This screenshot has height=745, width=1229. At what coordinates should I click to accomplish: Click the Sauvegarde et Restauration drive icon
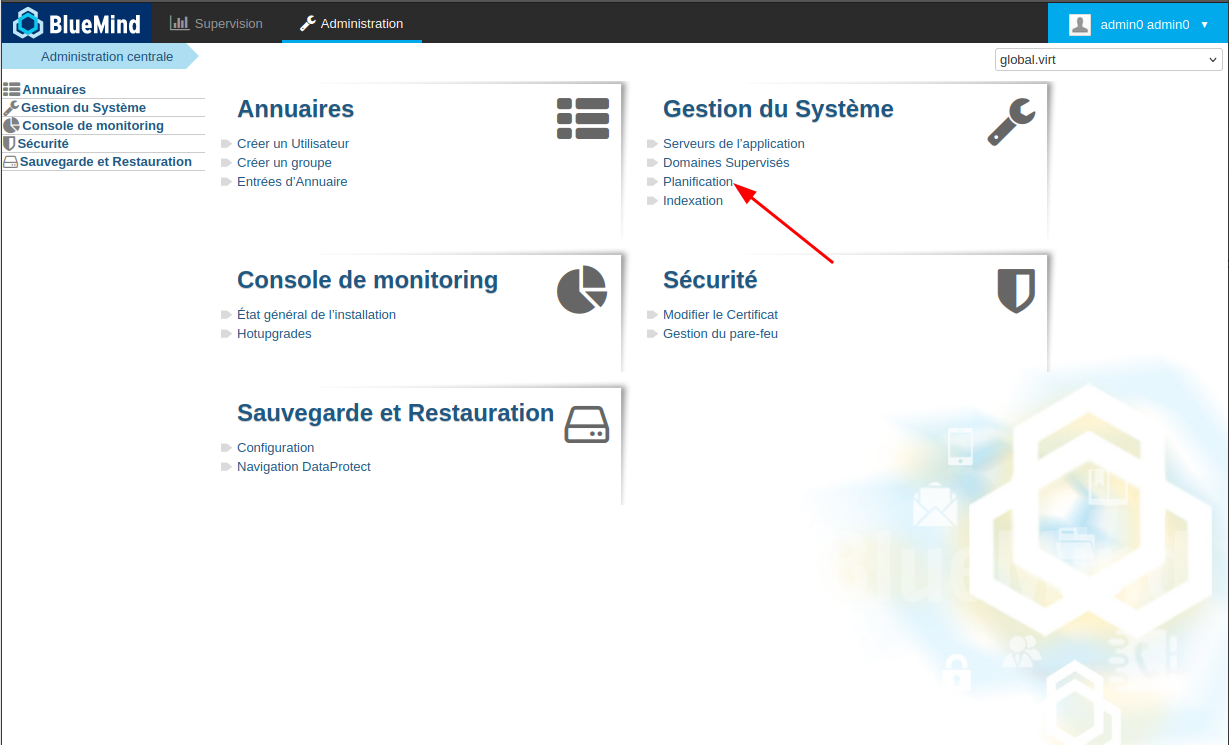coord(587,425)
